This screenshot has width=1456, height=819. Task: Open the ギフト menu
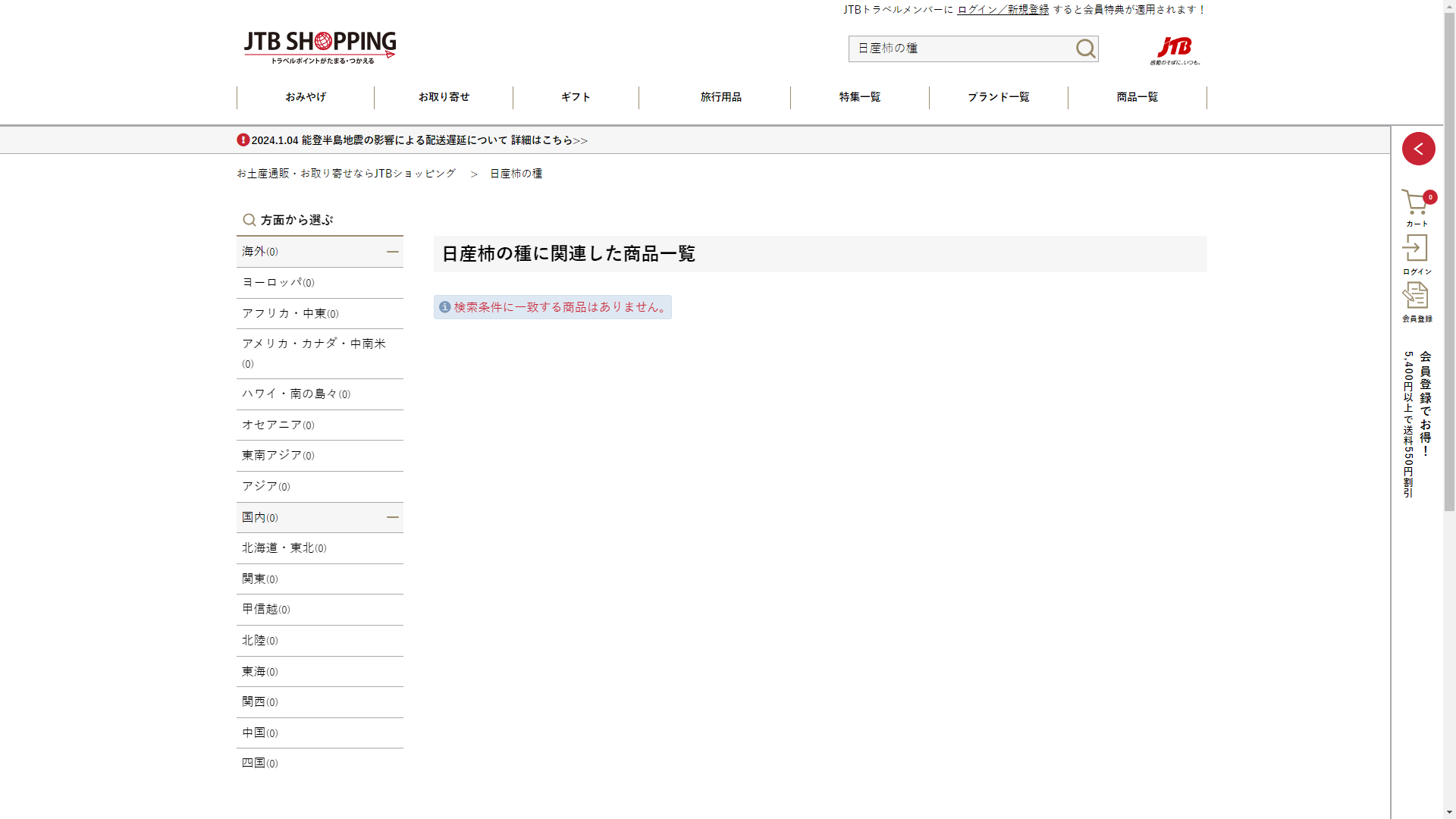click(x=576, y=97)
